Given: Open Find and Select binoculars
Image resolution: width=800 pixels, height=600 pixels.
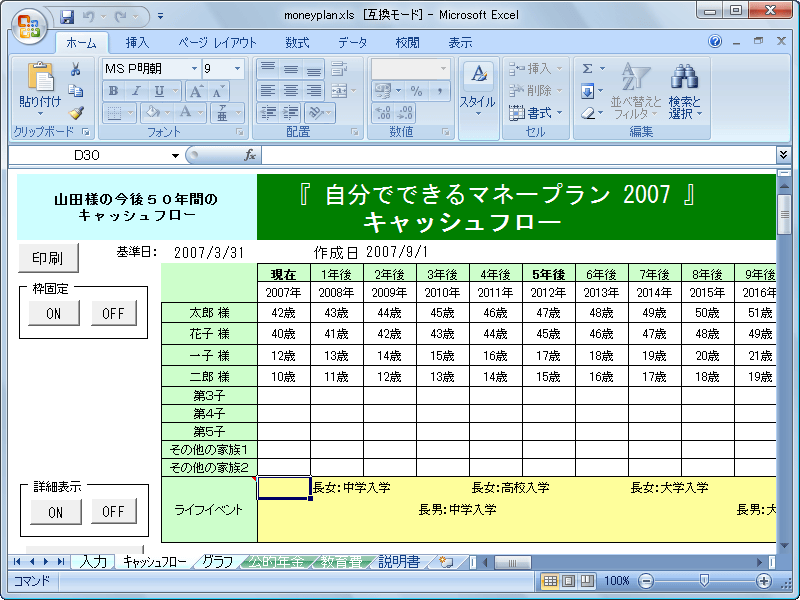Looking at the screenshot, I should [685, 90].
